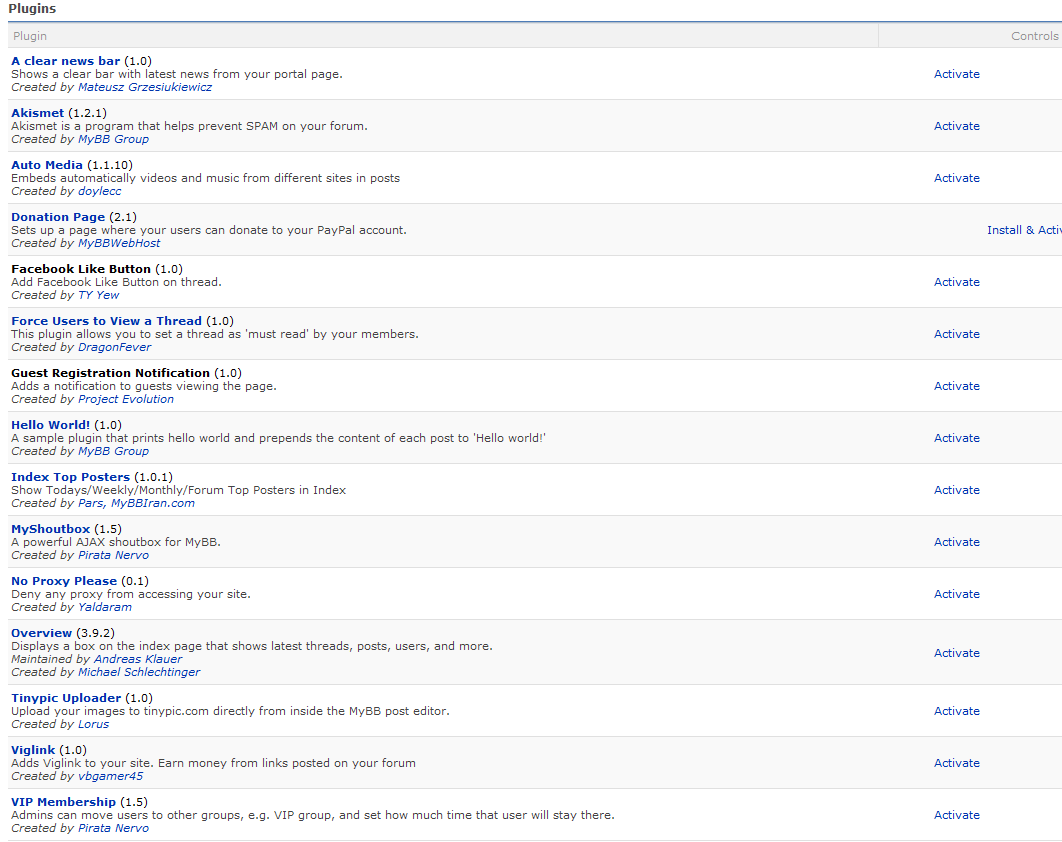Open Force Users to View a Thread link
1062x842 pixels.
(x=106, y=321)
